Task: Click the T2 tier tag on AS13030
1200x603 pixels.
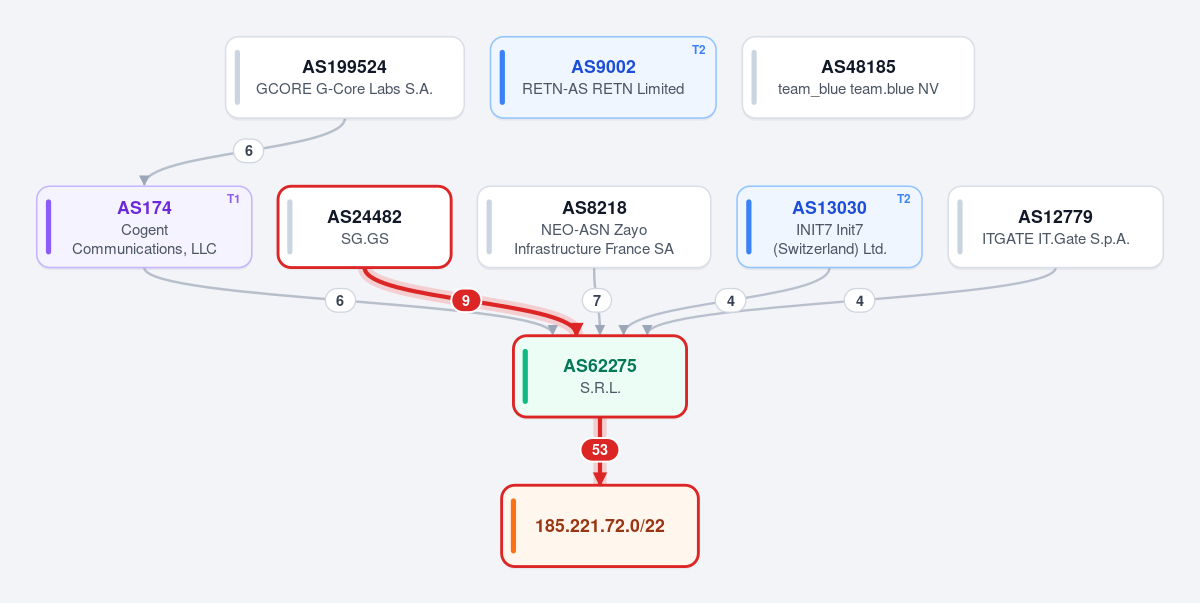Action: (x=903, y=199)
